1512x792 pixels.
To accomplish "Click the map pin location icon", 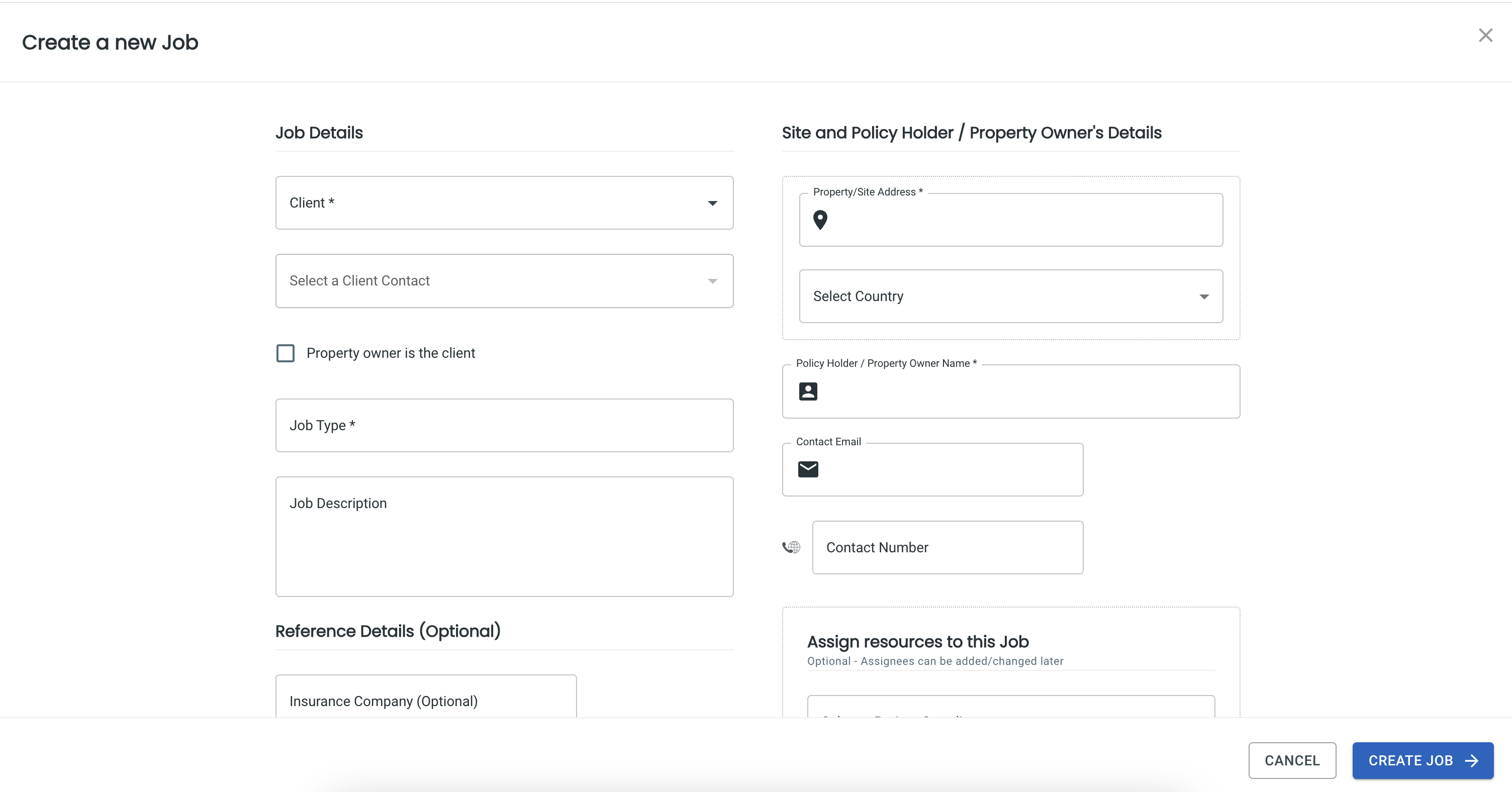I will [x=820, y=219].
